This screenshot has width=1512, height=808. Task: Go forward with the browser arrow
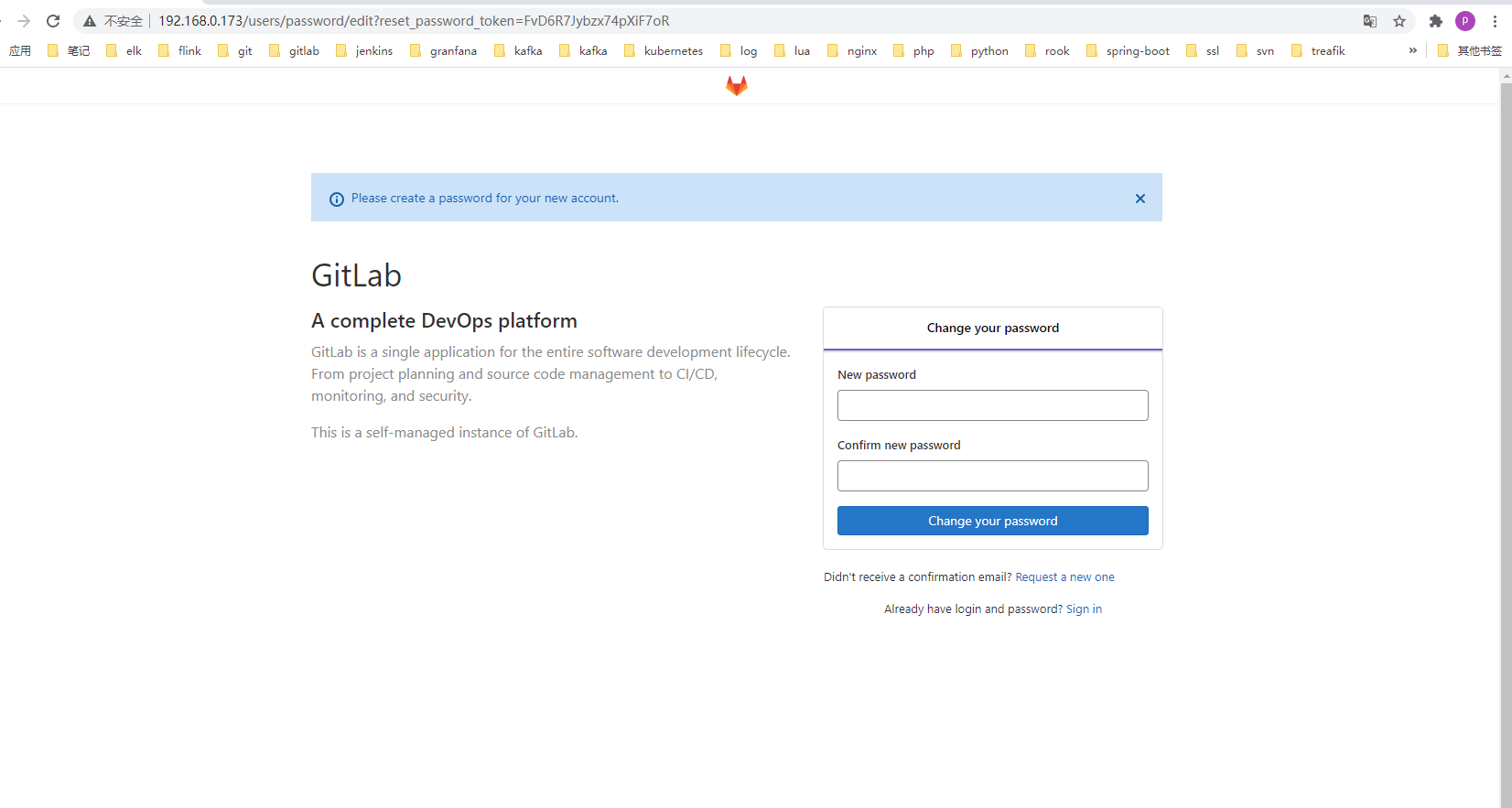[x=24, y=21]
